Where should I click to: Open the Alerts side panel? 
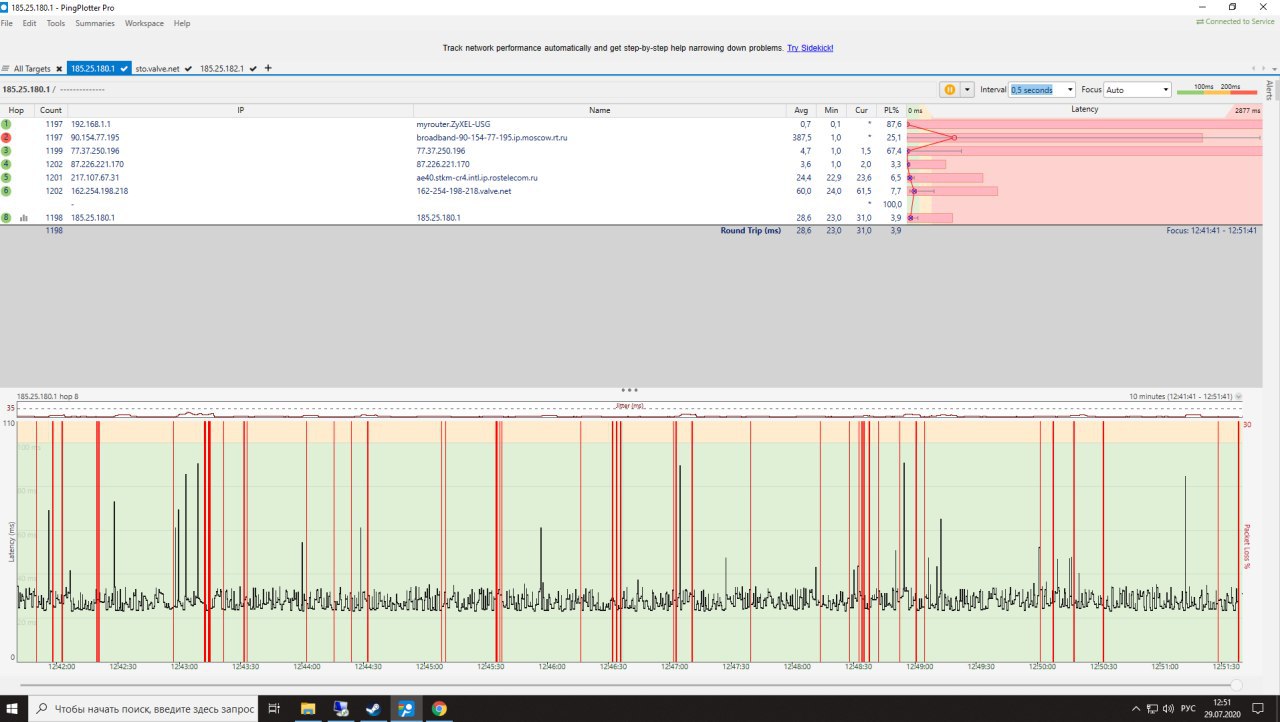pos(1270,90)
